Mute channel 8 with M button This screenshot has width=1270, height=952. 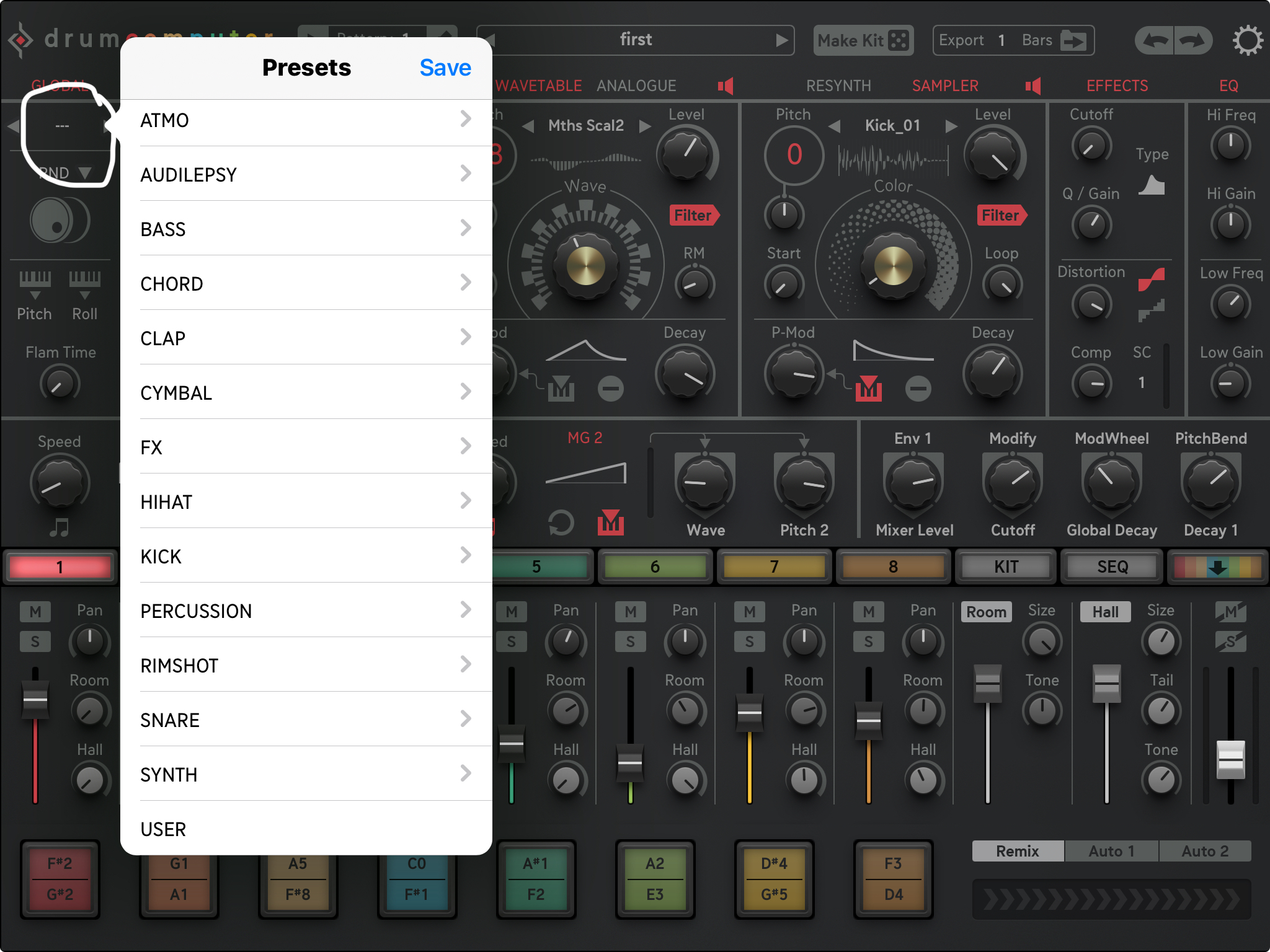coord(869,612)
